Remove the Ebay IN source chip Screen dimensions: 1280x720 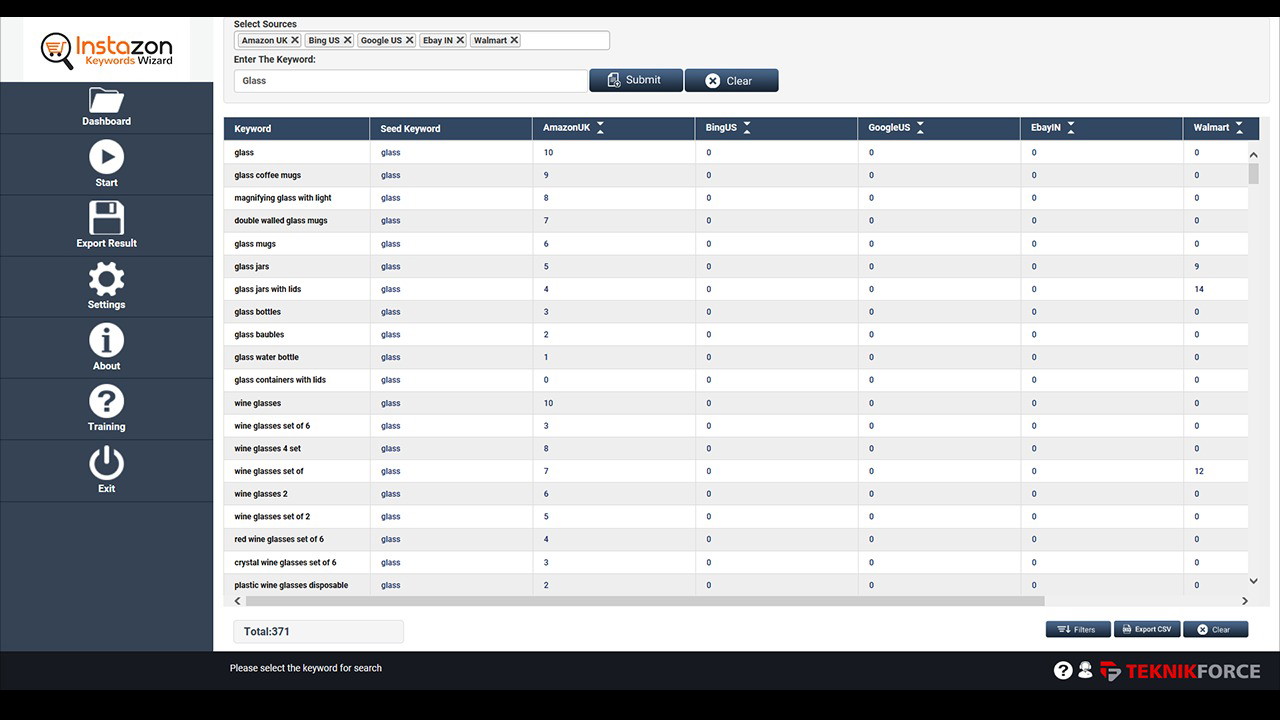pyautogui.click(x=459, y=40)
